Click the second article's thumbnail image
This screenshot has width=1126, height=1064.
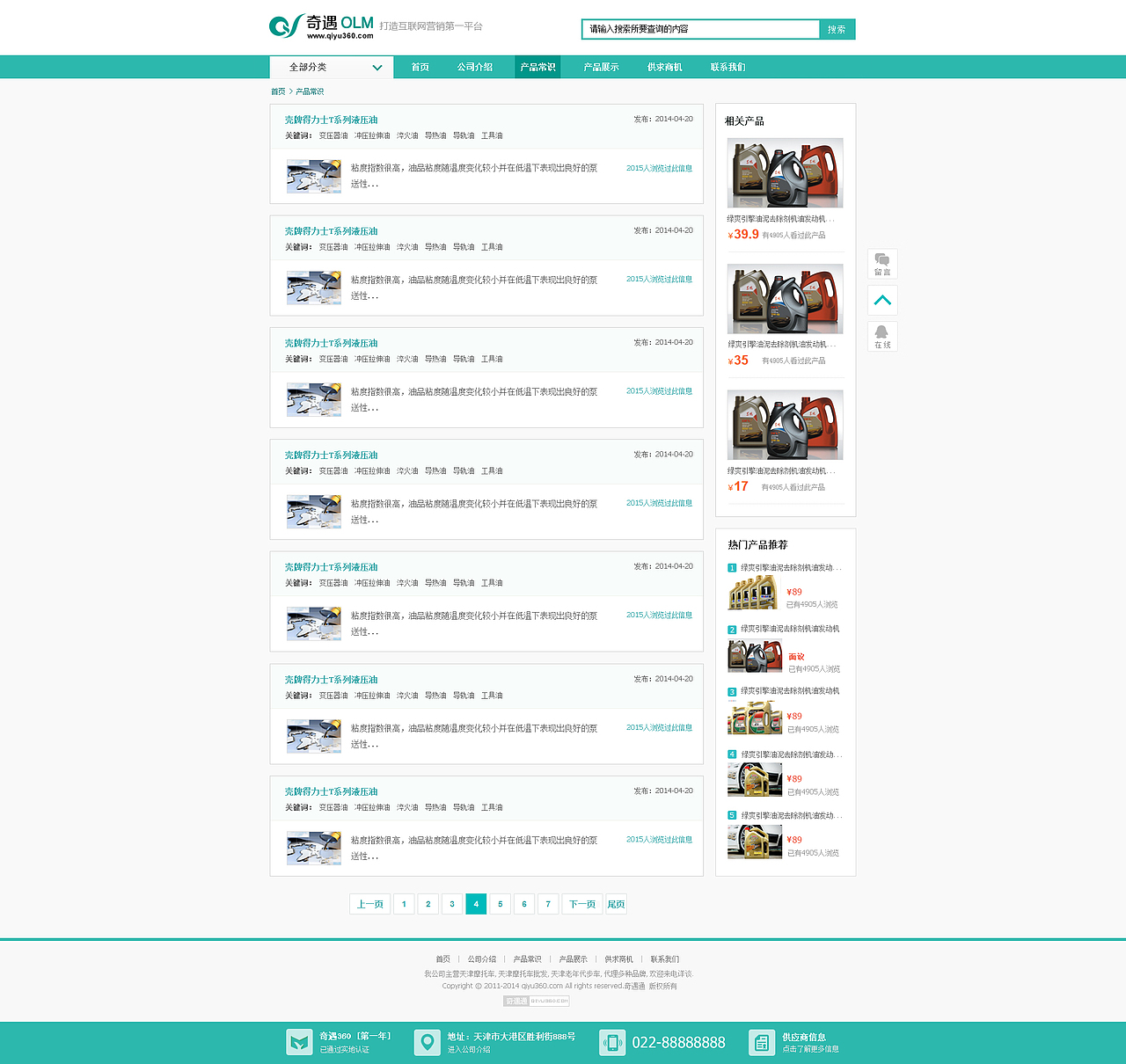coord(314,288)
